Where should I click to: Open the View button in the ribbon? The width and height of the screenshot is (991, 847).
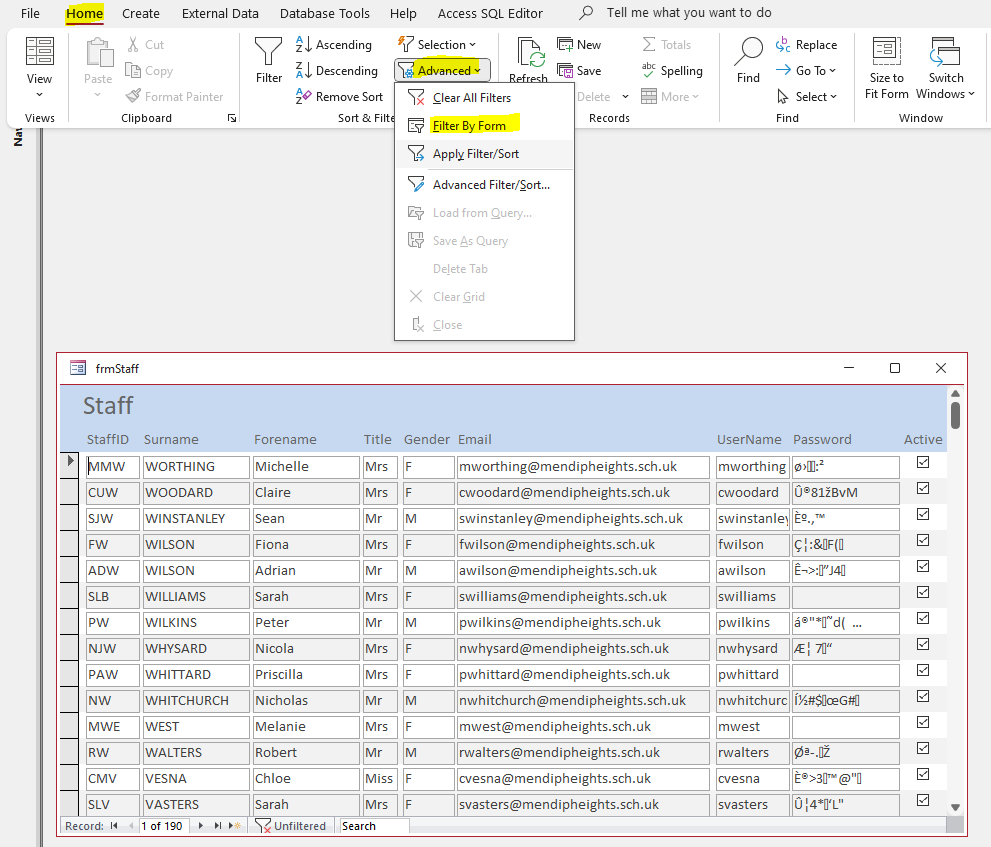point(39,66)
